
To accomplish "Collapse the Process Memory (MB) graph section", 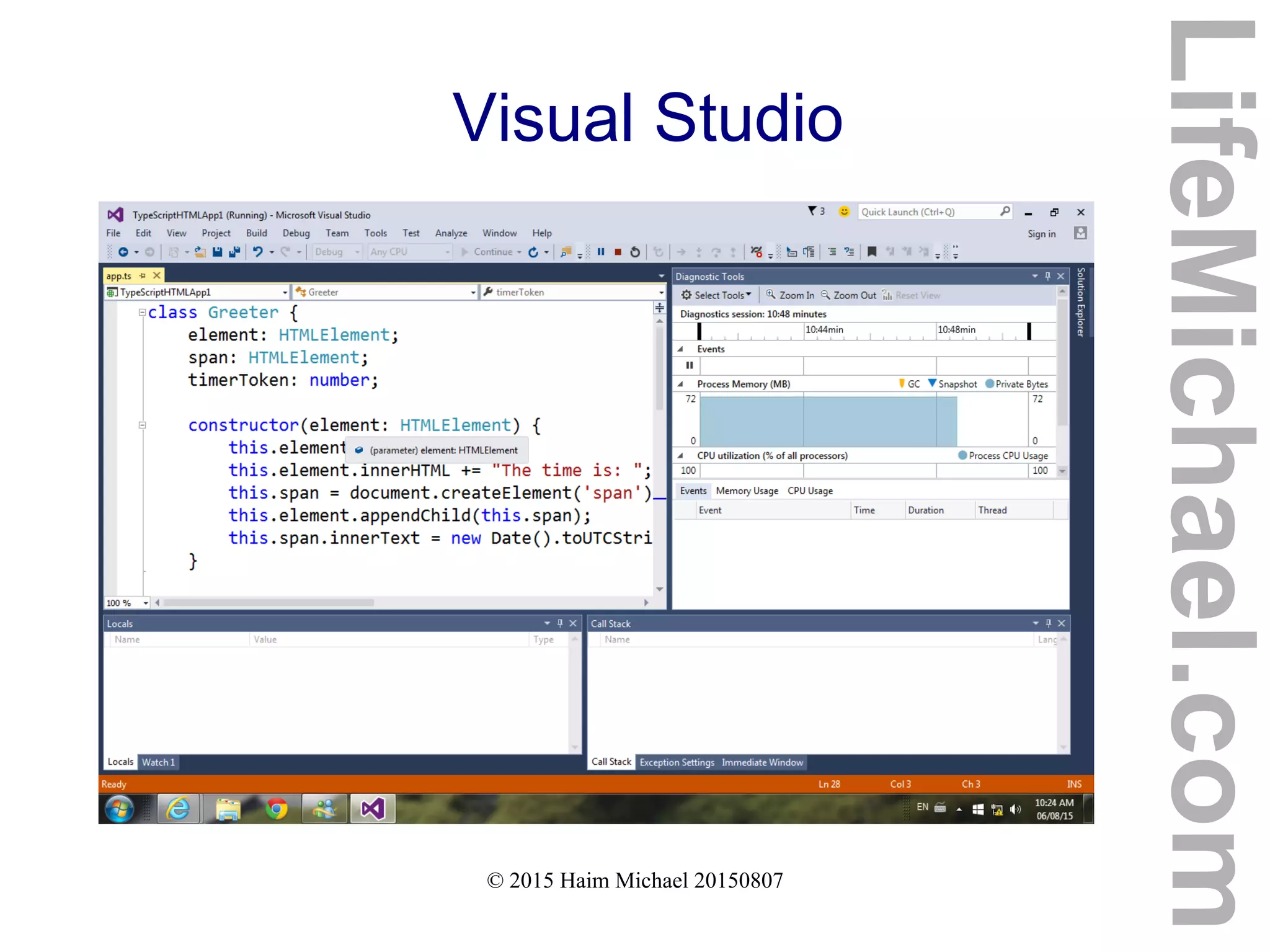I will 681,385.
